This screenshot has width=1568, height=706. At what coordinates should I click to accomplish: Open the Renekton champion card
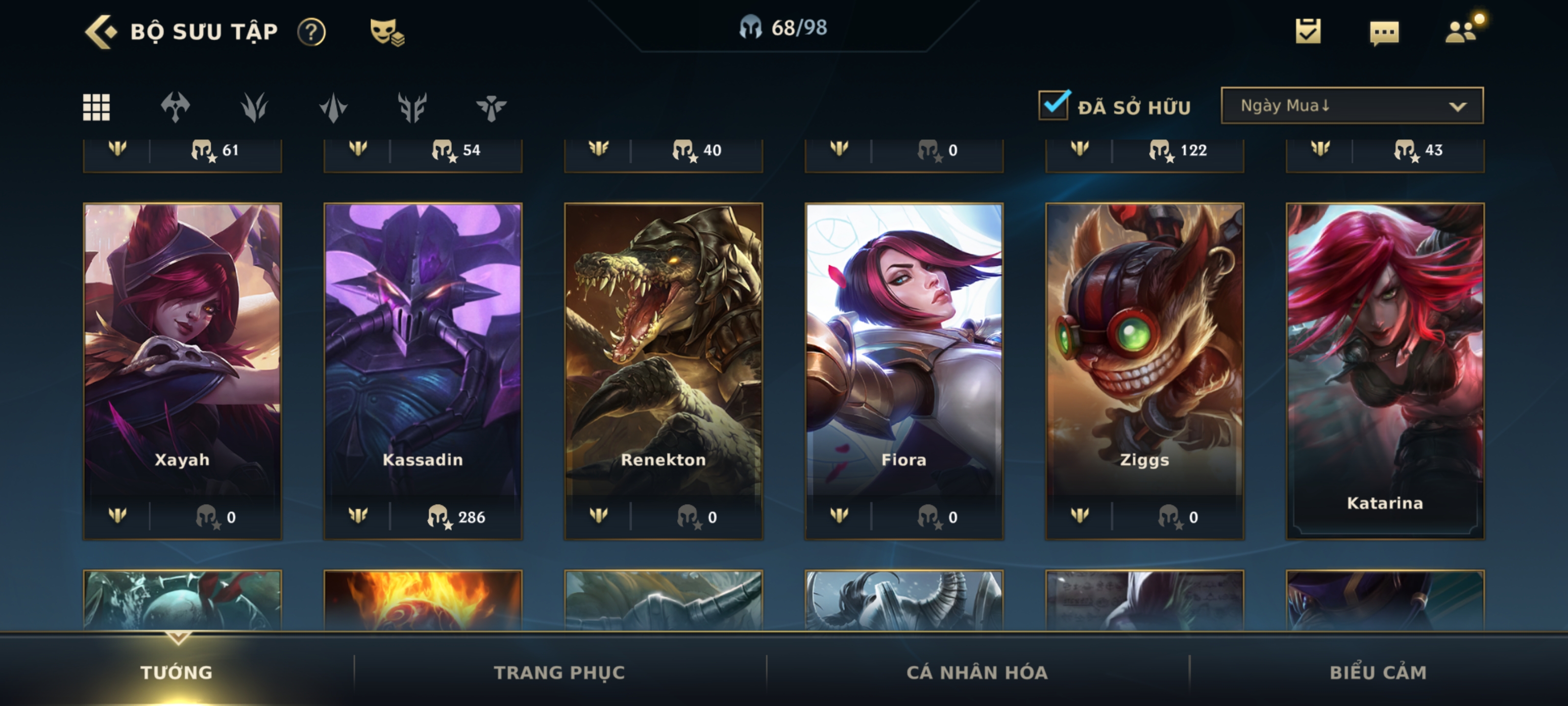(x=663, y=371)
